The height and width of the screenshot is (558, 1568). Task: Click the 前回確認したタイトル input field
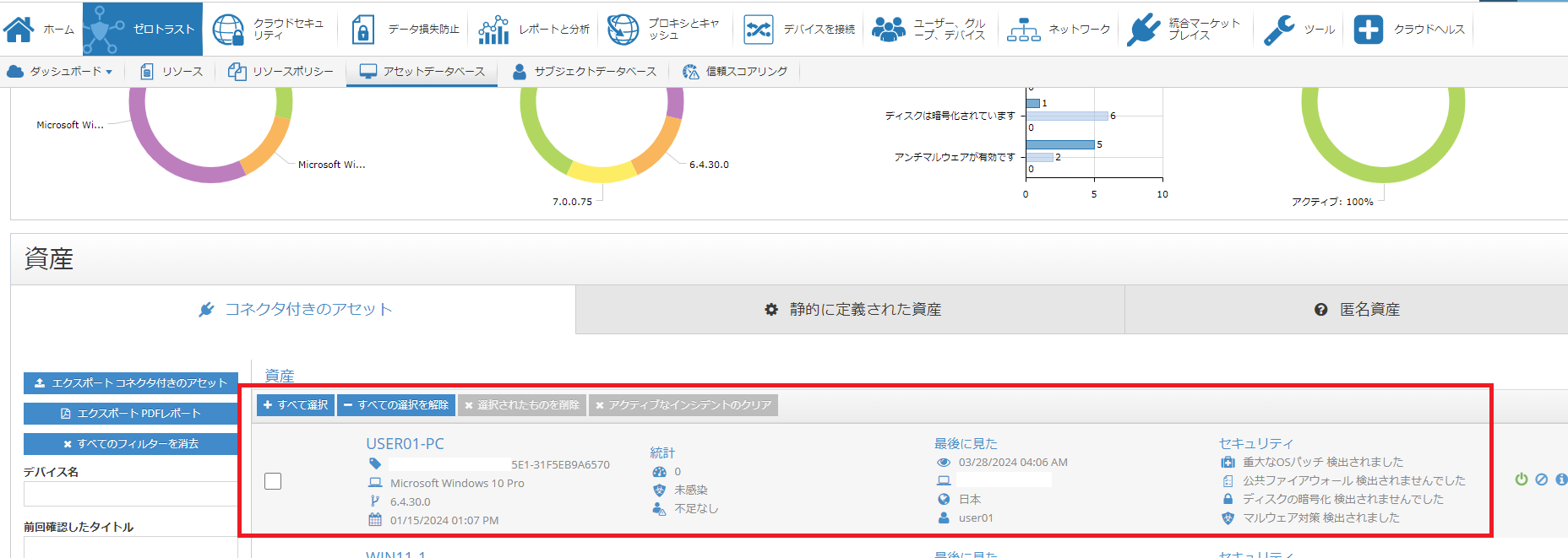[x=131, y=547]
